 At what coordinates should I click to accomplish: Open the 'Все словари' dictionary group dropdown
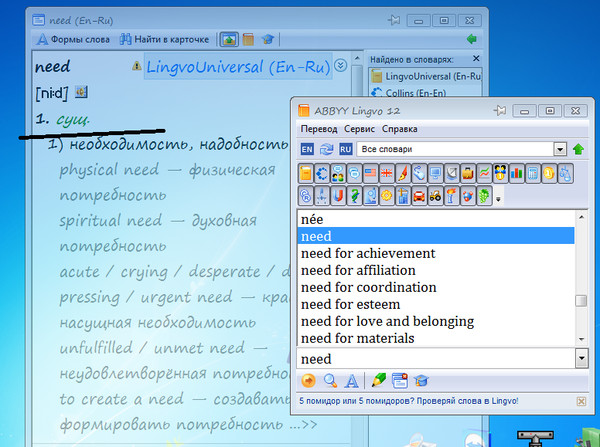[x=560, y=149]
